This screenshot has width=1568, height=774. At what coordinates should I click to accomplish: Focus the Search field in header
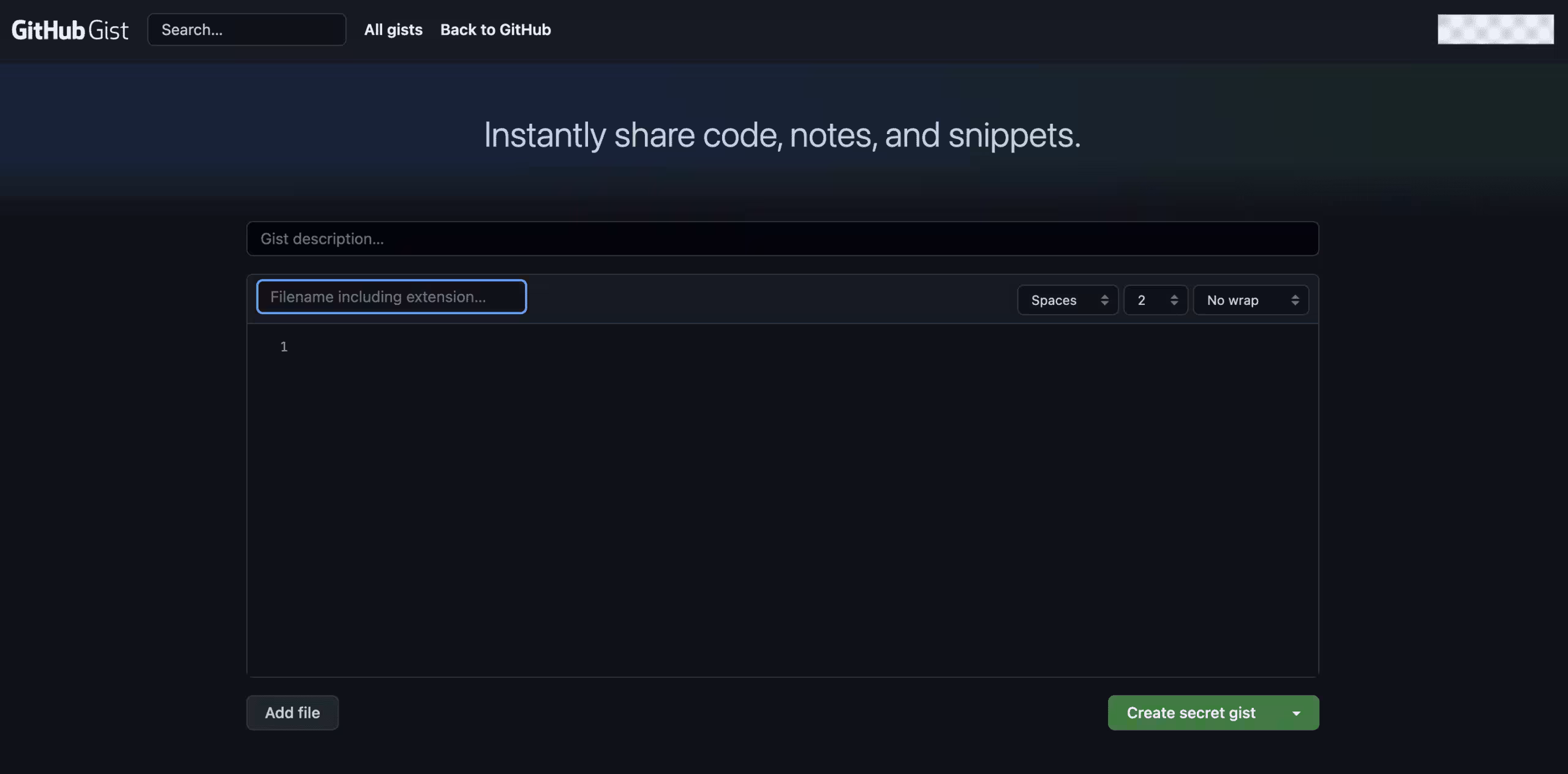click(x=247, y=29)
